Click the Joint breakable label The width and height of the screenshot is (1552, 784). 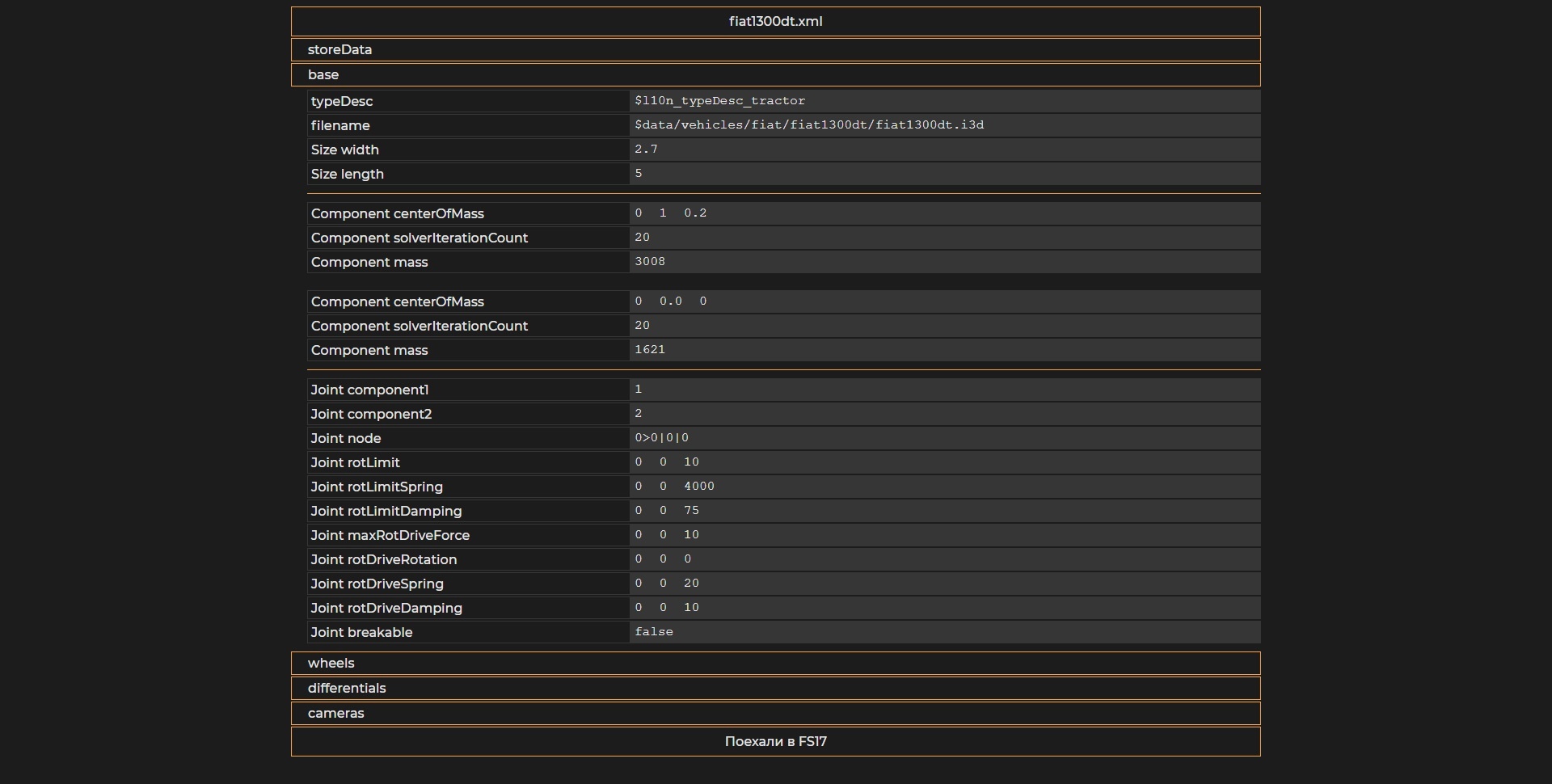pos(361,632)
